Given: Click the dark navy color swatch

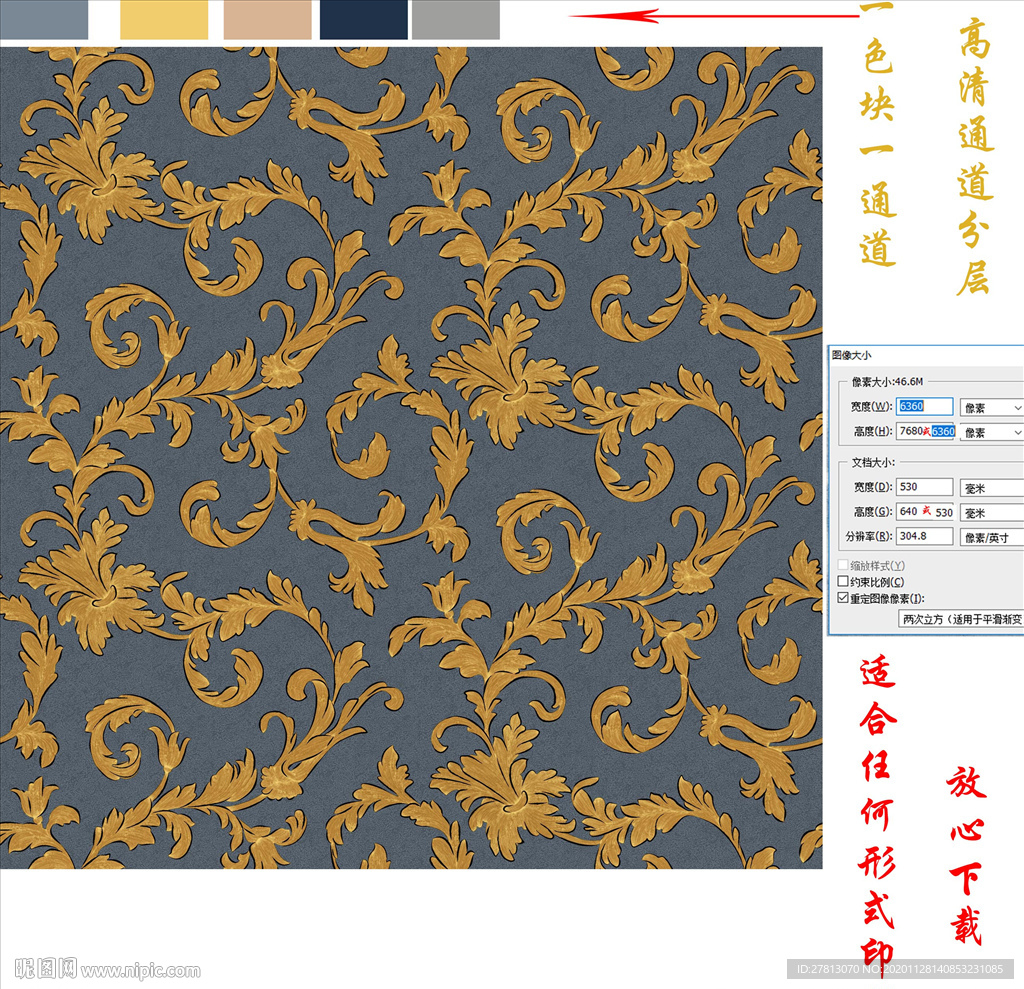Looking at the screenshot, I should coord(364,20).
